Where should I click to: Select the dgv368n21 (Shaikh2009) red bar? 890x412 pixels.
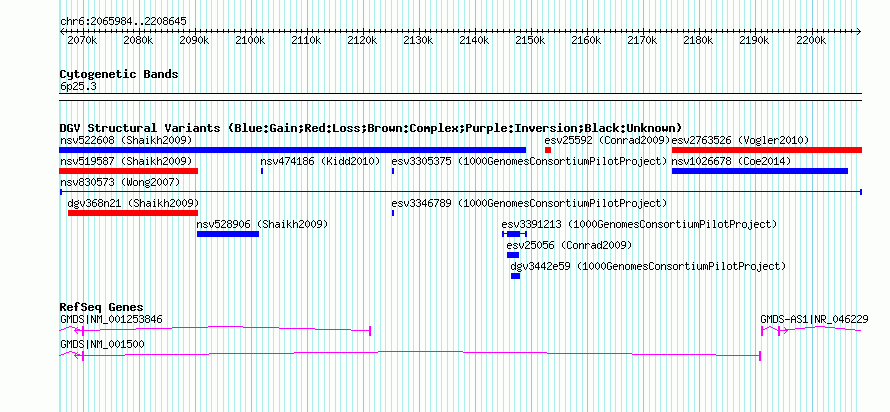(x=133, y=213)
